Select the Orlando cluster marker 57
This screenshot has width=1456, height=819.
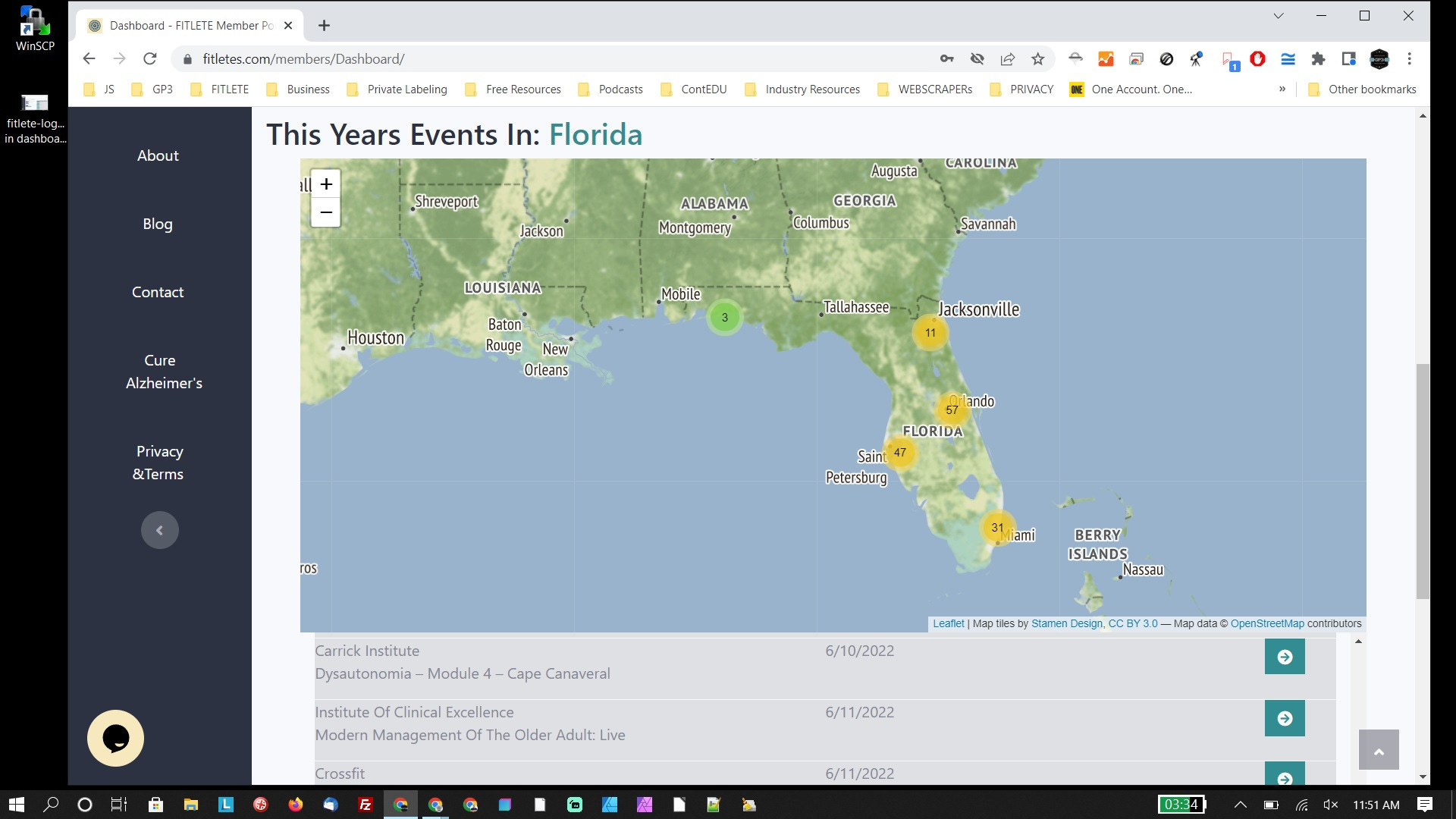tap(952, 410)
